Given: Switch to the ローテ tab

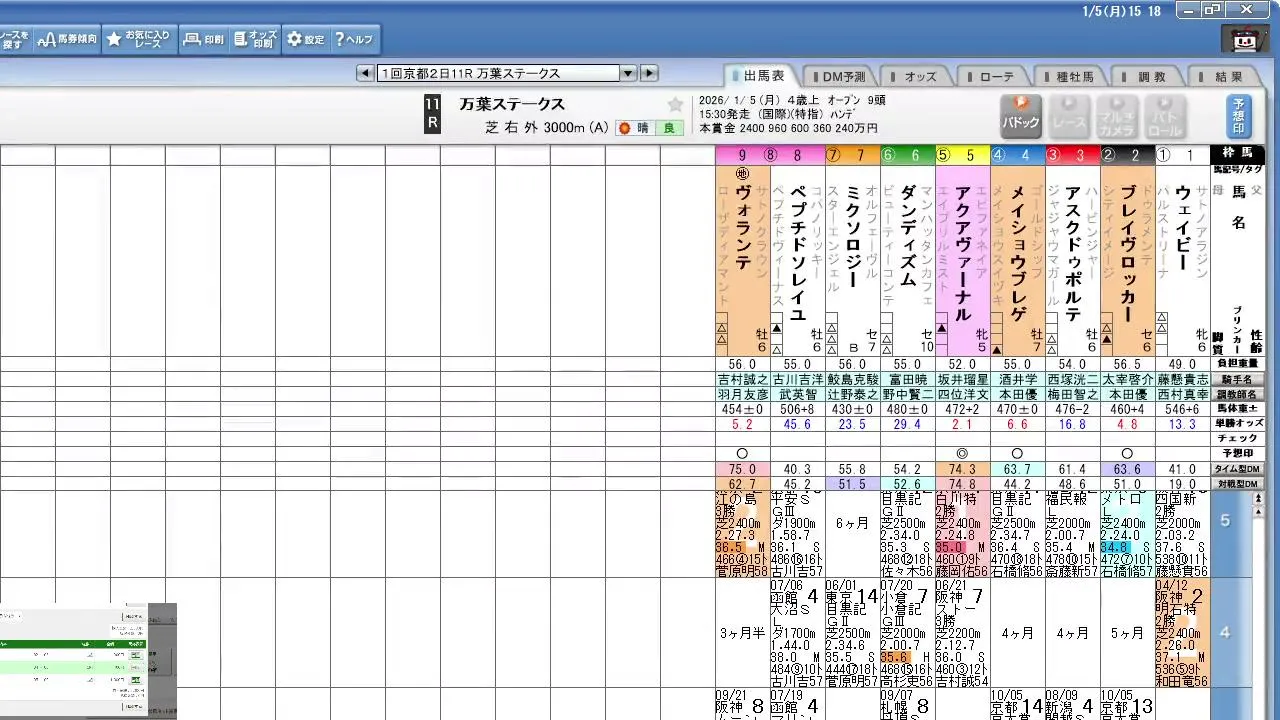Looking at the screenshot, I should click(993, 77).
